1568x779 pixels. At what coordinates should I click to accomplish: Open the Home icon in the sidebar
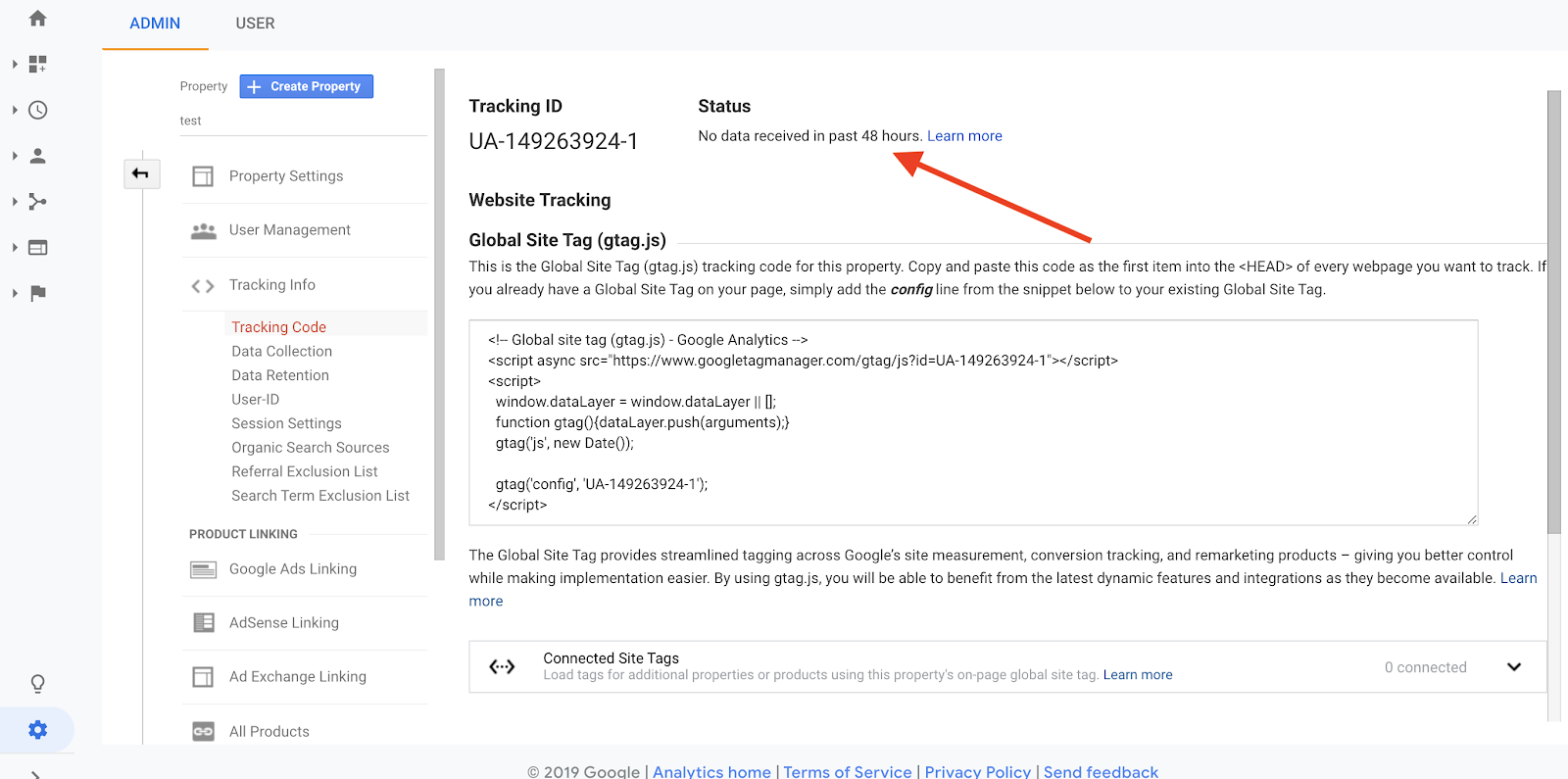(x=38, y=19)
